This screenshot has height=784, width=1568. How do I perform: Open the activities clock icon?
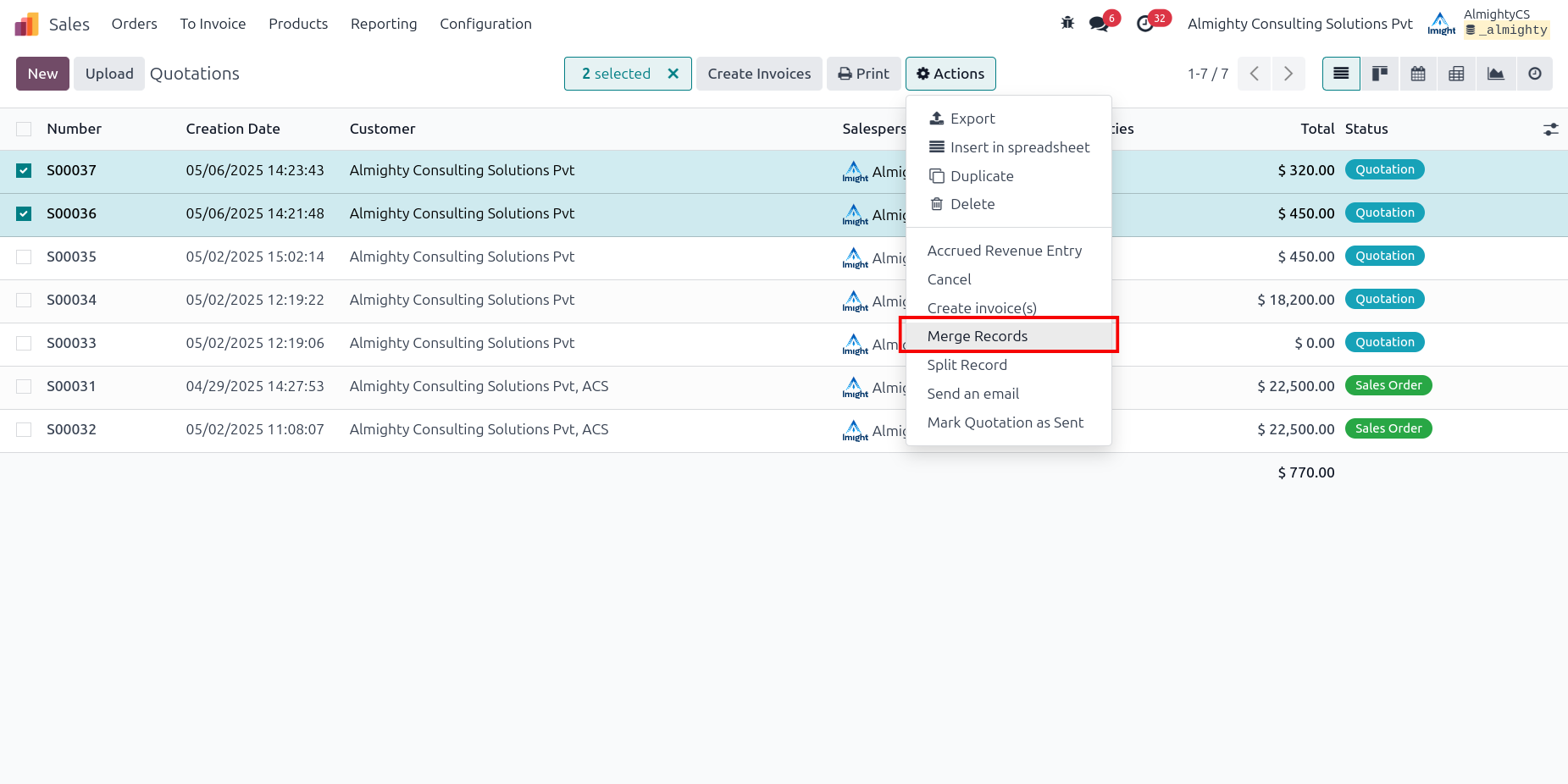1145,24
